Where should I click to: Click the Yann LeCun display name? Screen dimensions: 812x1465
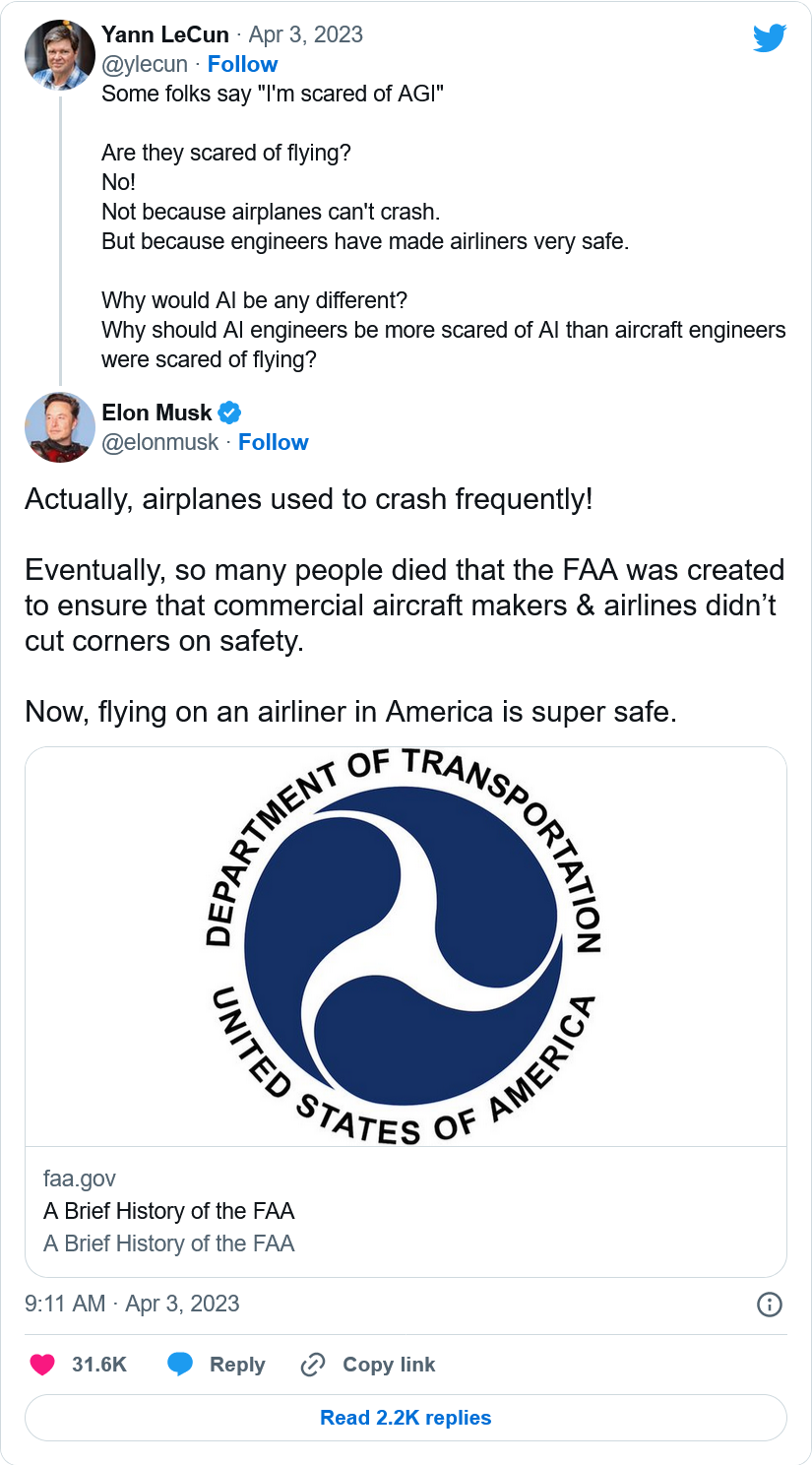point(165,34)
